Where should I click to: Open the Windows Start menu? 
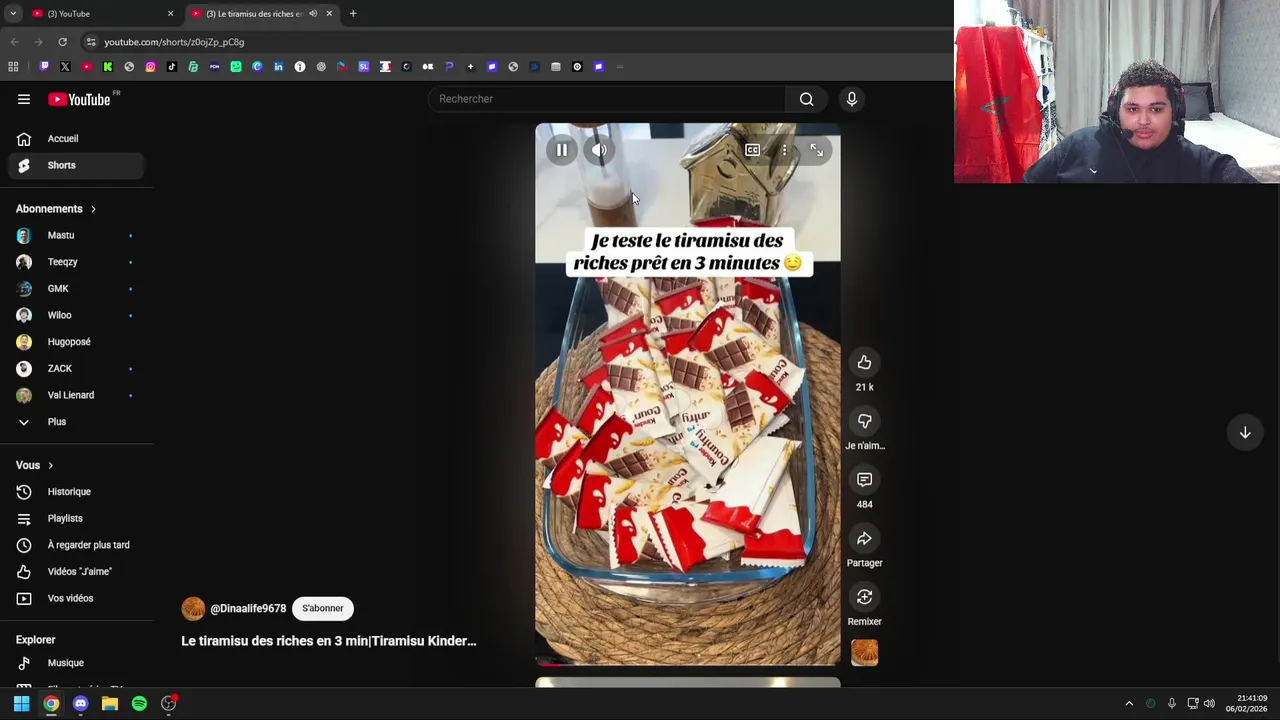(x=21, y=704)
